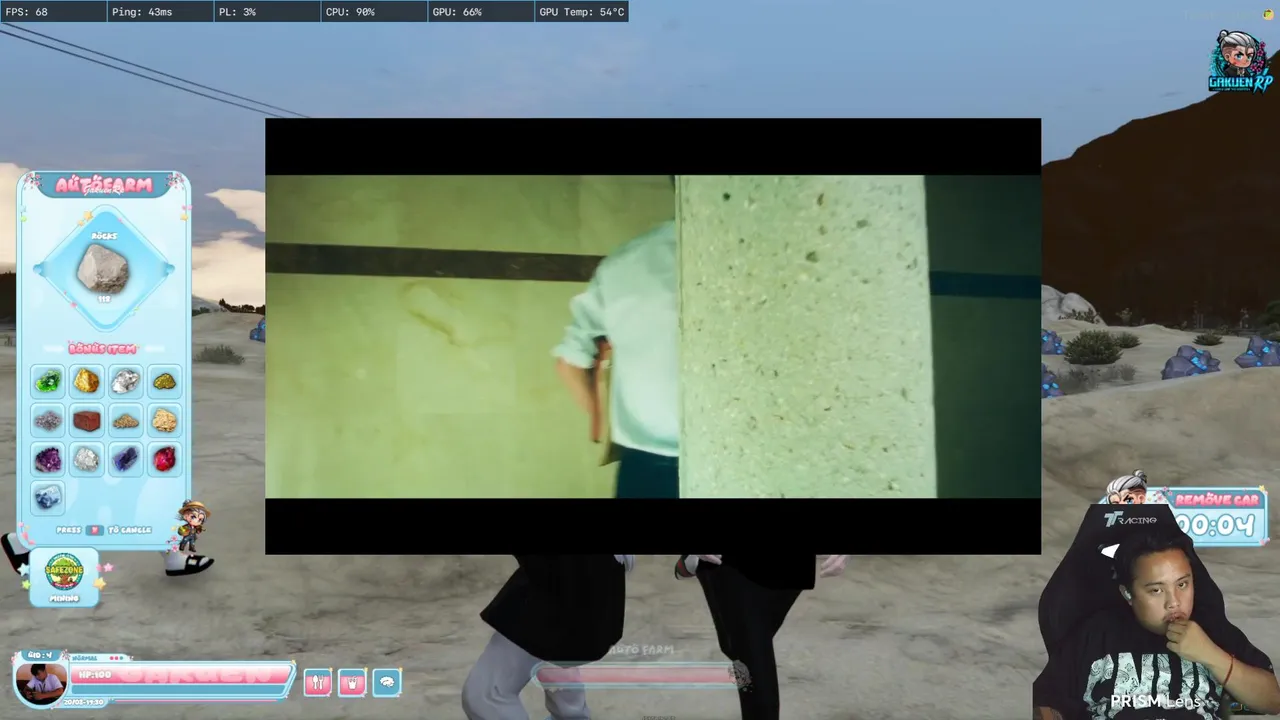Select the white crystal bonus item
1280x720 pixels.
pyautogui.click(x=87, y=459)
